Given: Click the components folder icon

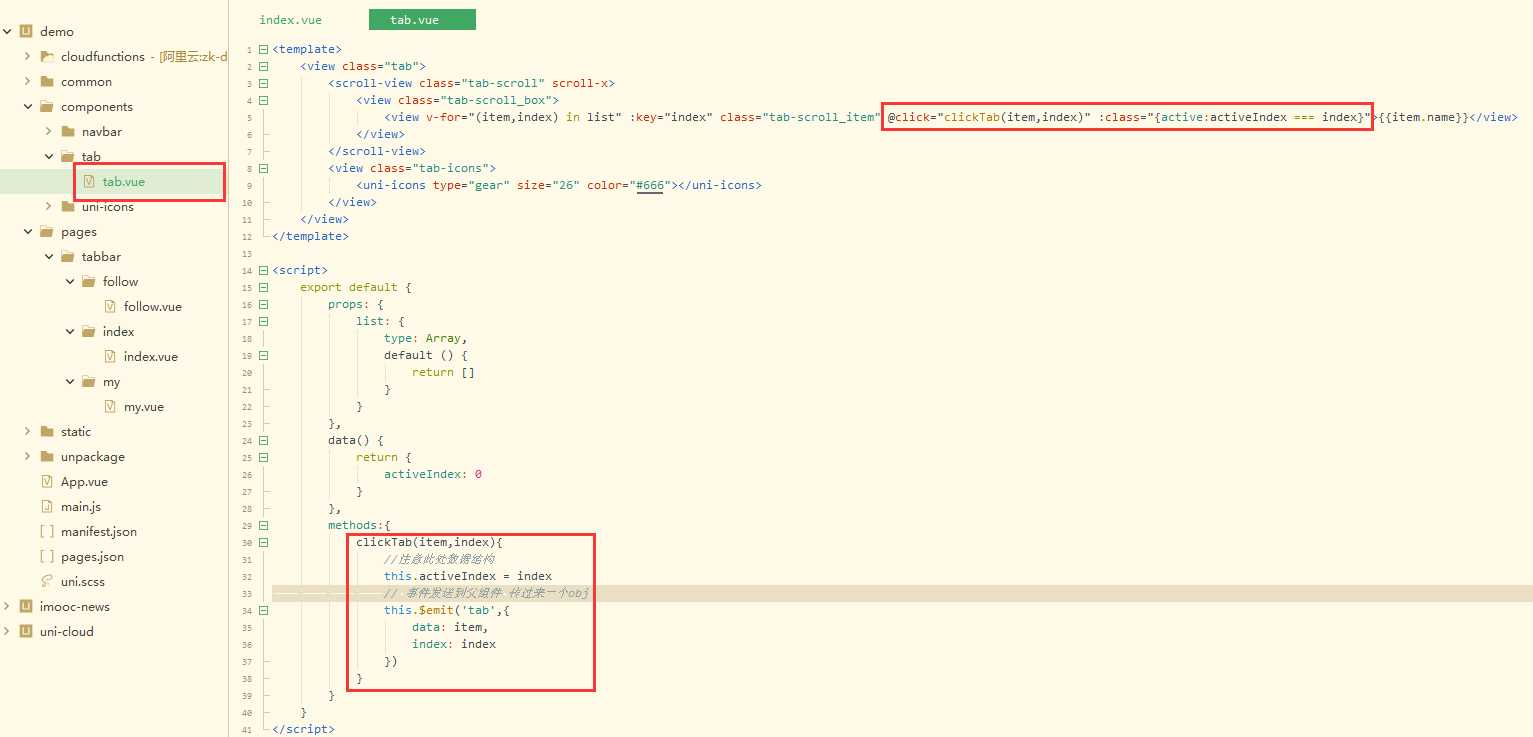Looking at the screenshot, I should pyautogui.click(x=46, y=107).
